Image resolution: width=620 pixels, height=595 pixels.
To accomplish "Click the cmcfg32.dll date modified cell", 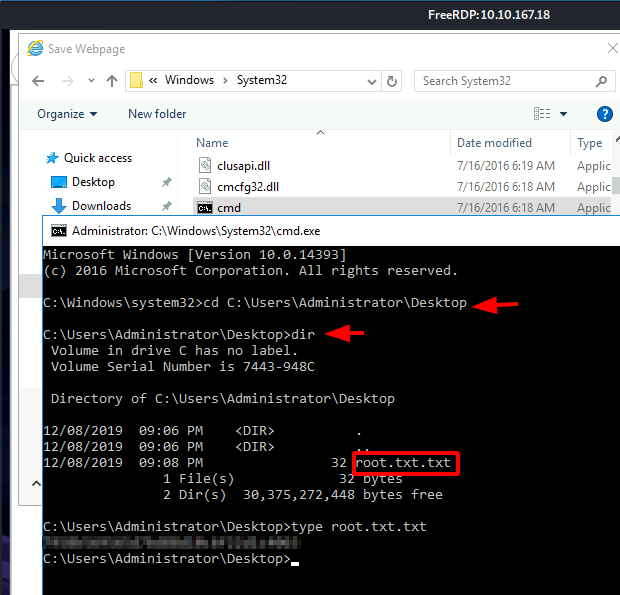I will point(506,187).
